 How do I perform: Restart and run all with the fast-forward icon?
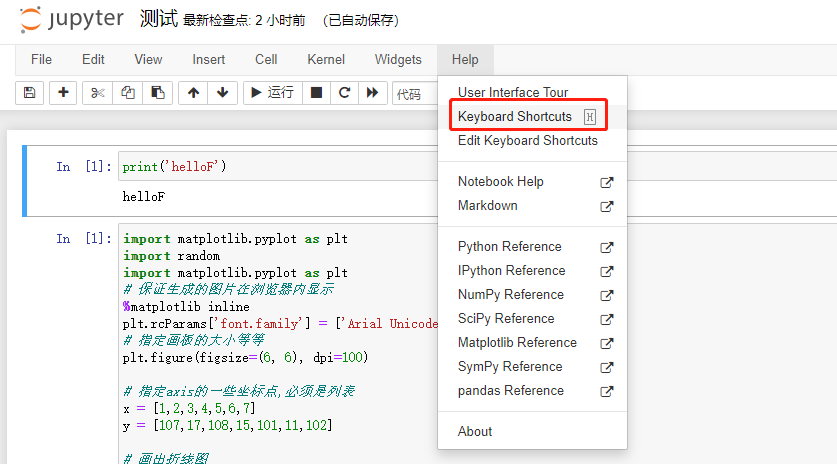click(373, 93)
